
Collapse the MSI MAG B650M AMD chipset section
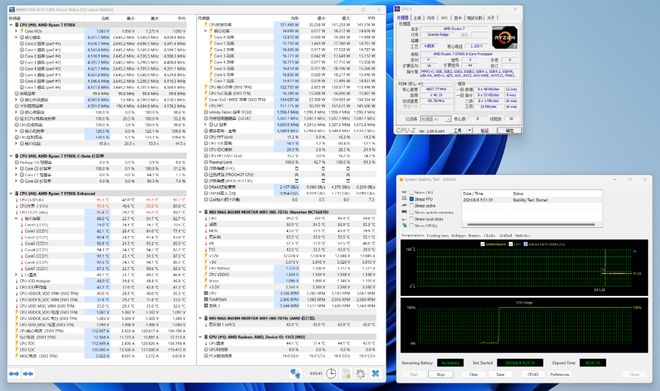coord(201,318)
